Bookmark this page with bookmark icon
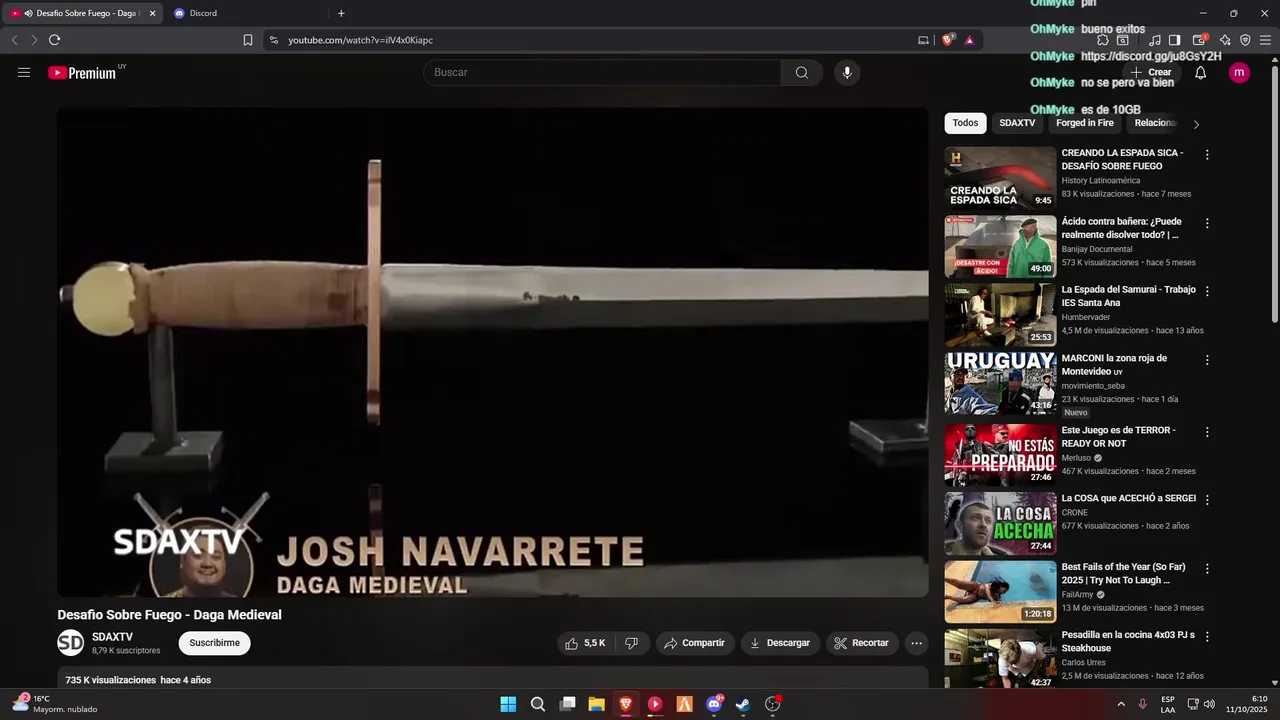The image size is (1280, 720). click(248, 40)
